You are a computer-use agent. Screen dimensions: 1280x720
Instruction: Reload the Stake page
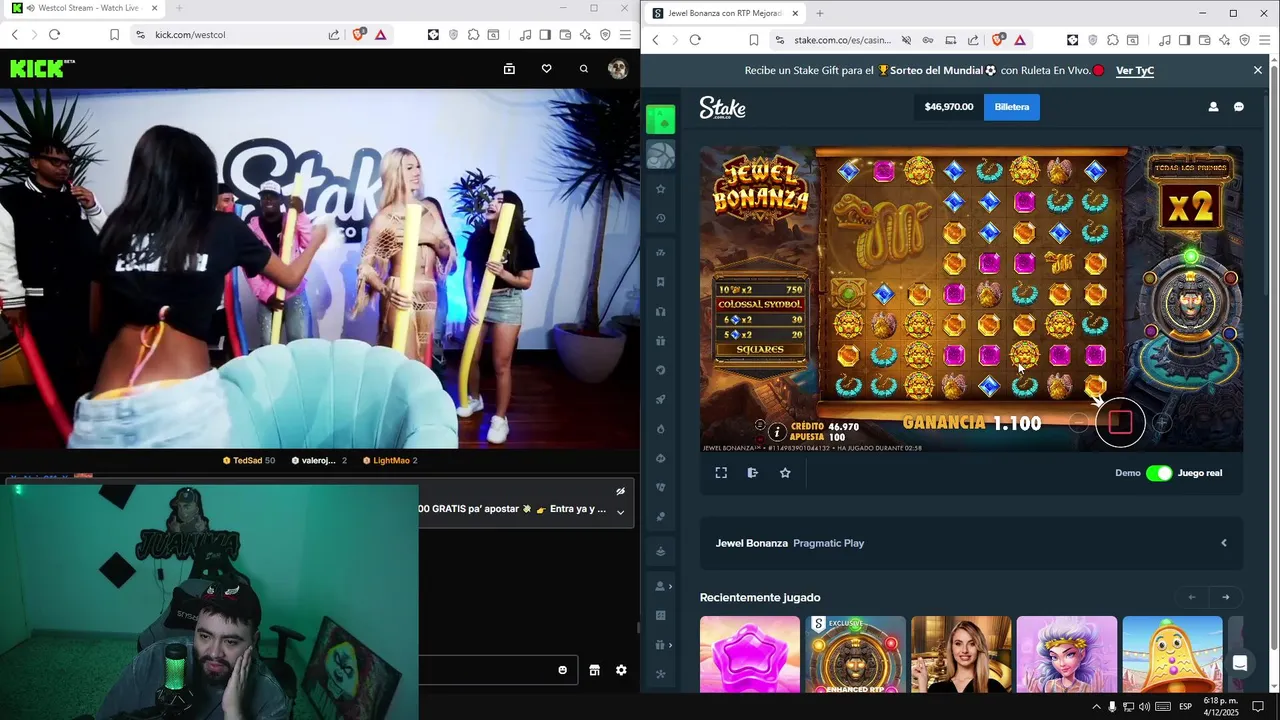[695, 40]
